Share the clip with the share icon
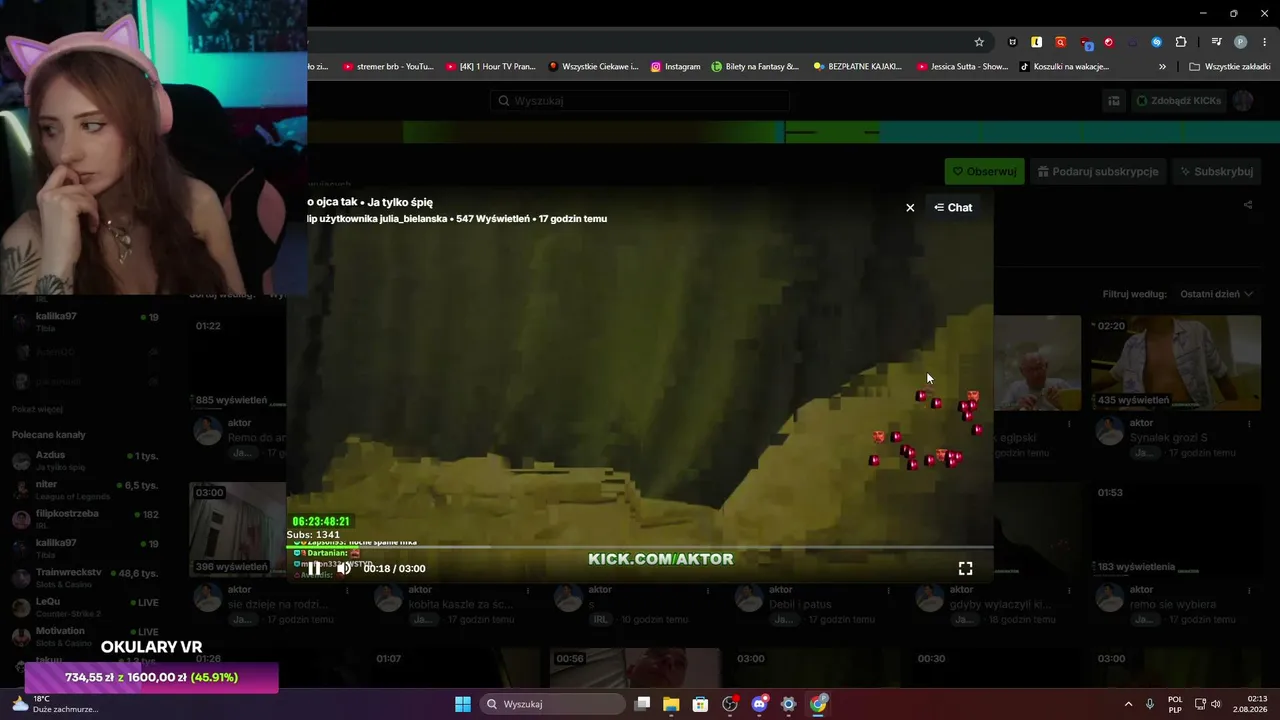Viewport: 1280px width, 720px height. [x=1247, y=205]
